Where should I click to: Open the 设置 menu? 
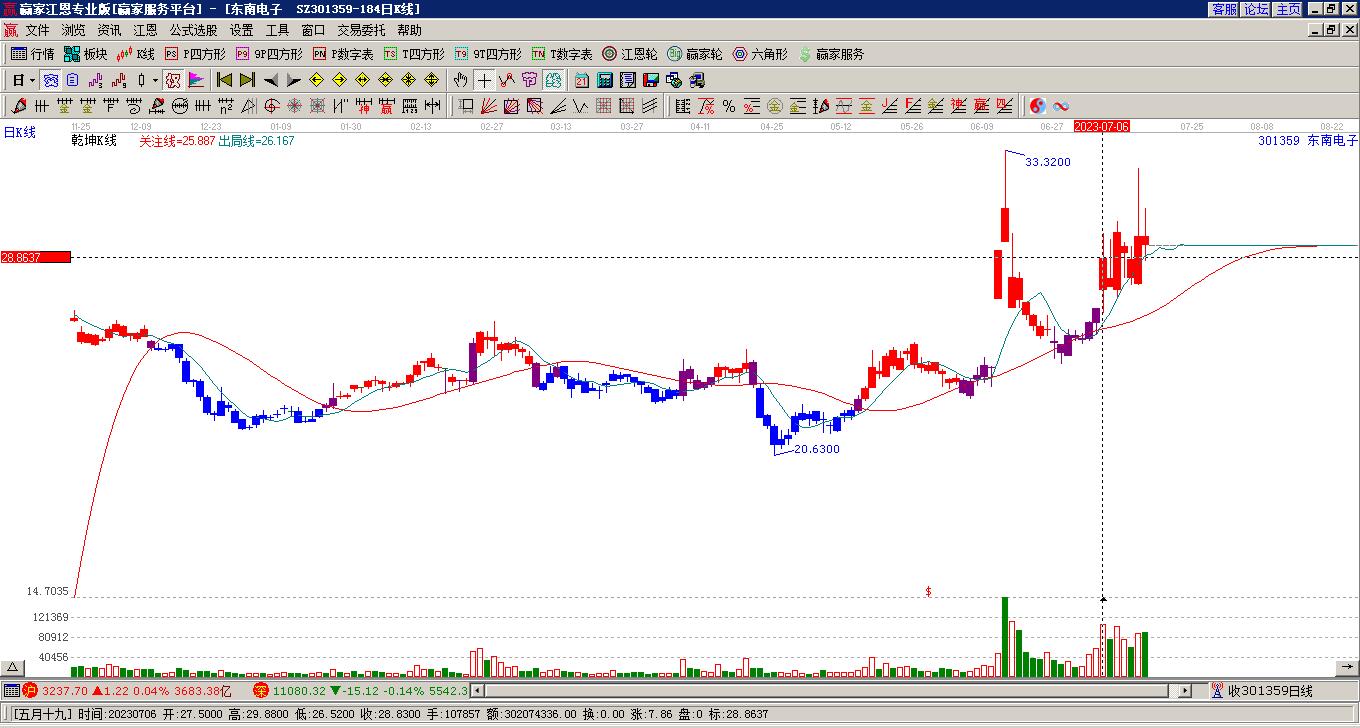pyautogui.click(x=241, y=30)
